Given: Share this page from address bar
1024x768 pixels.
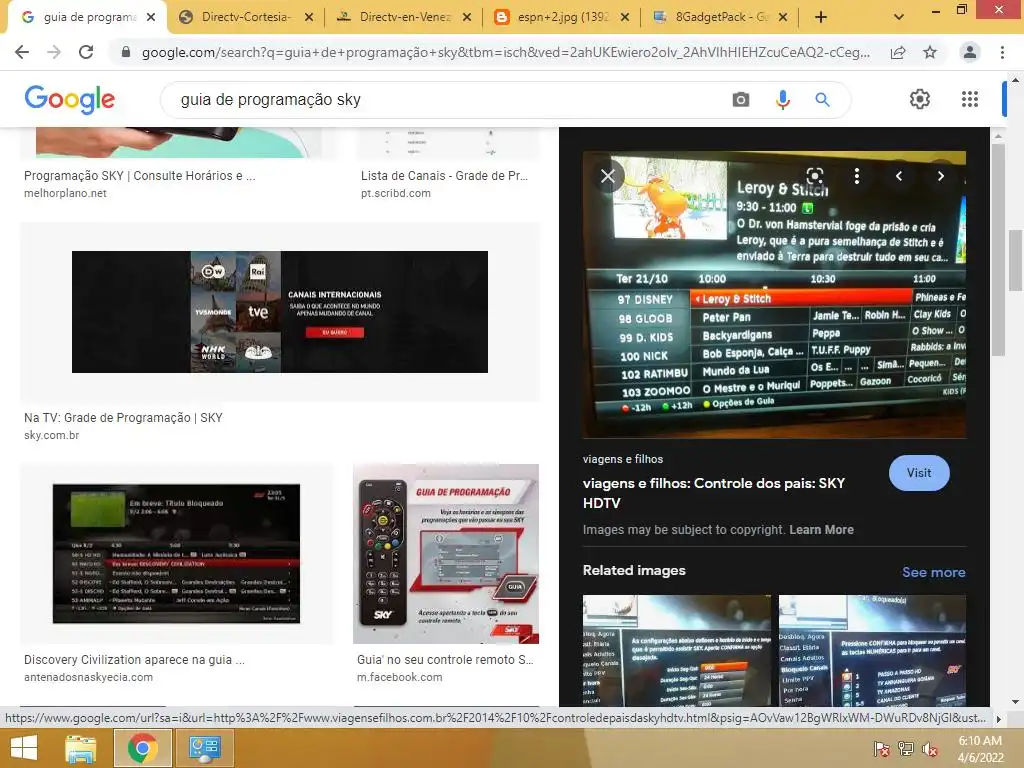Looking at the screenshot, I should pyautogui.click(x=898, y=52).
